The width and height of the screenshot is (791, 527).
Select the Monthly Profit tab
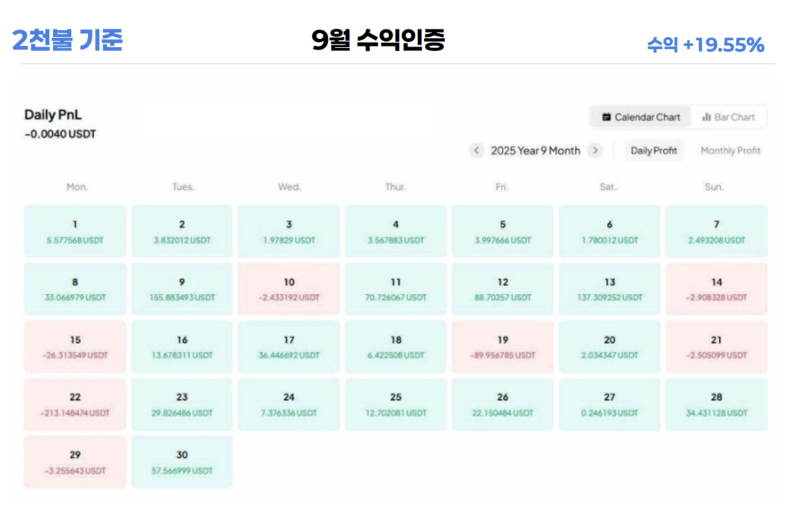tap(730, 151)
